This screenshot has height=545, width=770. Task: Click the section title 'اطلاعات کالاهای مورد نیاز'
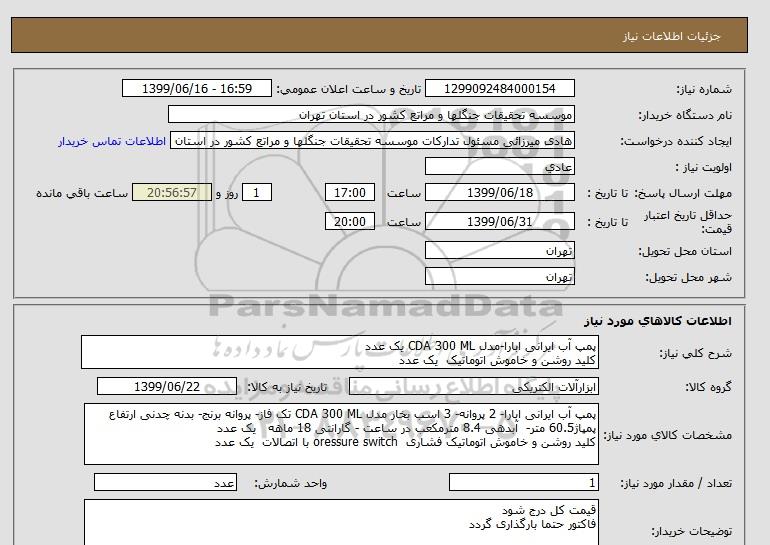pos(658,321)
